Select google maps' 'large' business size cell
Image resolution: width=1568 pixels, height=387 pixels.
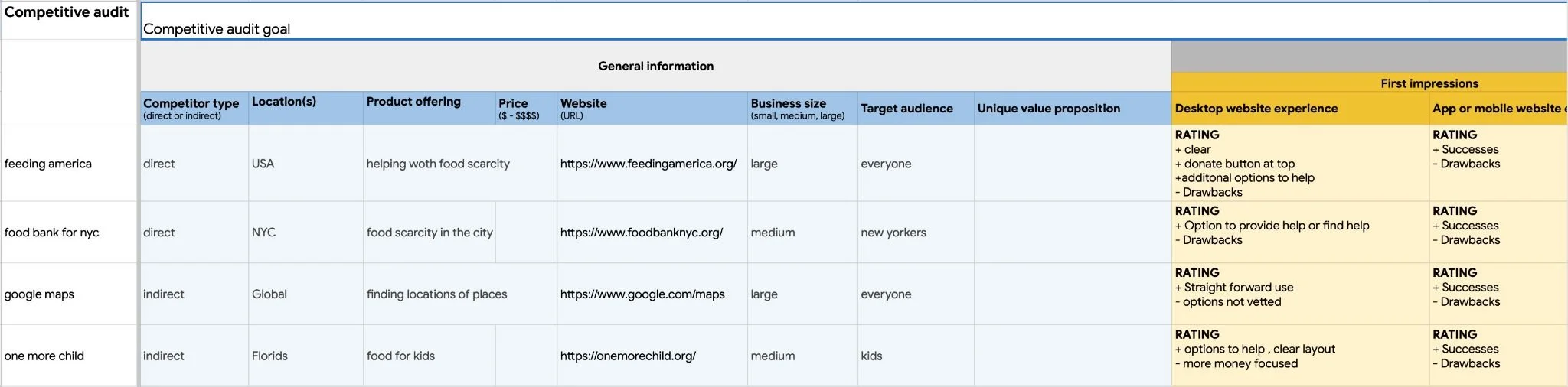(x=802, y=294)
